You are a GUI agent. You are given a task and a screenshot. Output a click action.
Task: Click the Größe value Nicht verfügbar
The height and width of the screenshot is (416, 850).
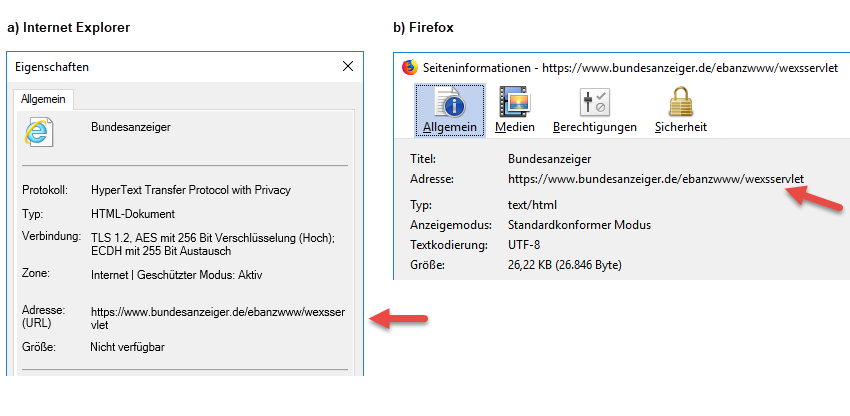[127, 347]
